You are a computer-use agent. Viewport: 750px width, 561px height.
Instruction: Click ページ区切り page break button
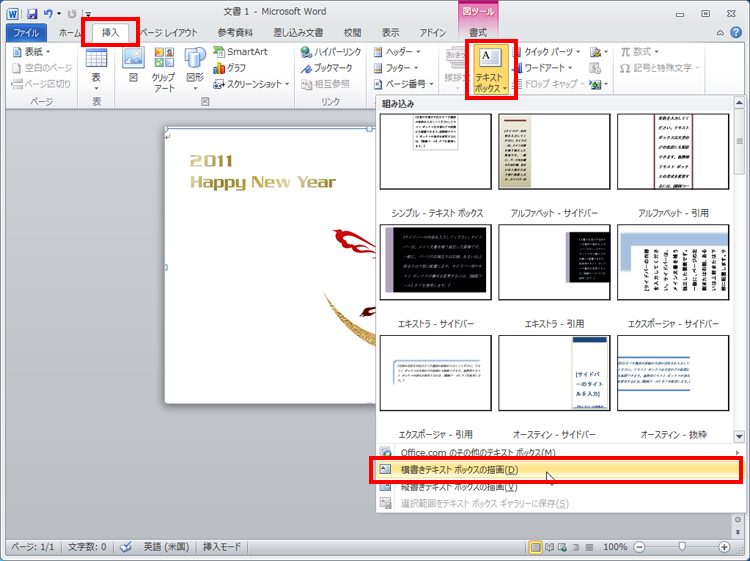tap(41, 84)
